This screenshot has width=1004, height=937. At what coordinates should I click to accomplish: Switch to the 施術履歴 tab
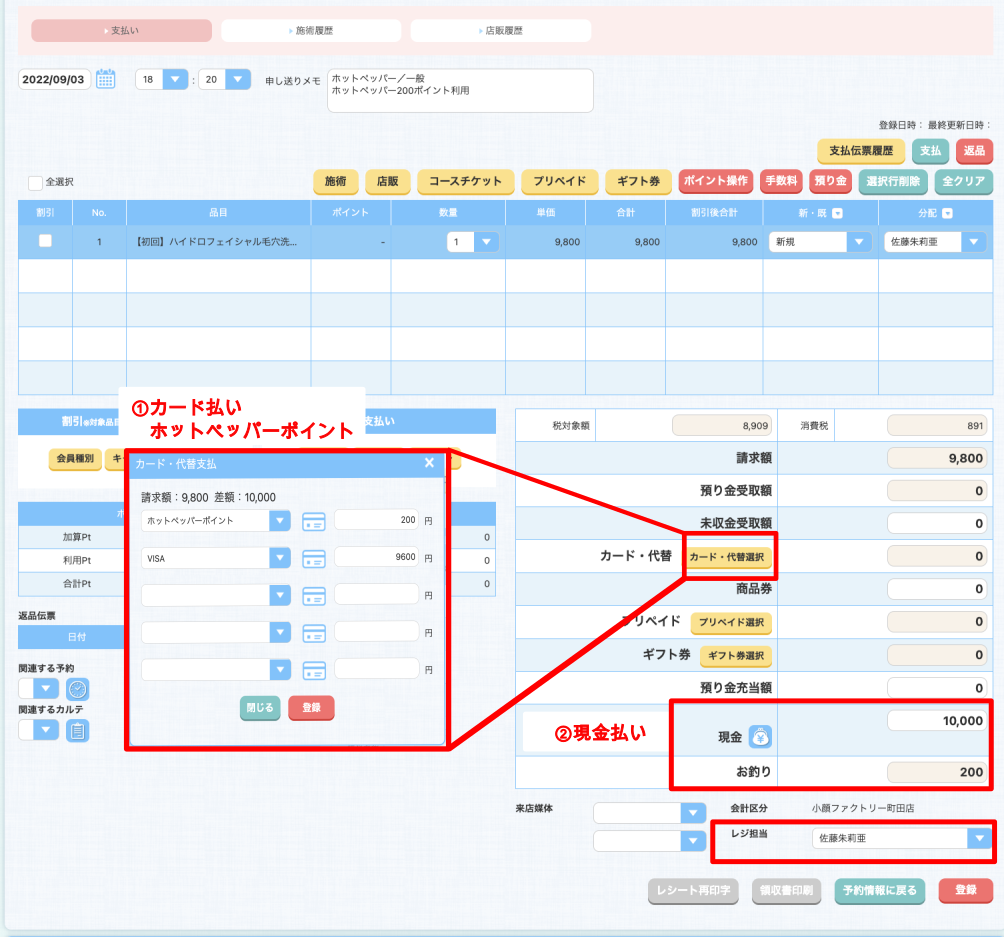click(311, 31)
